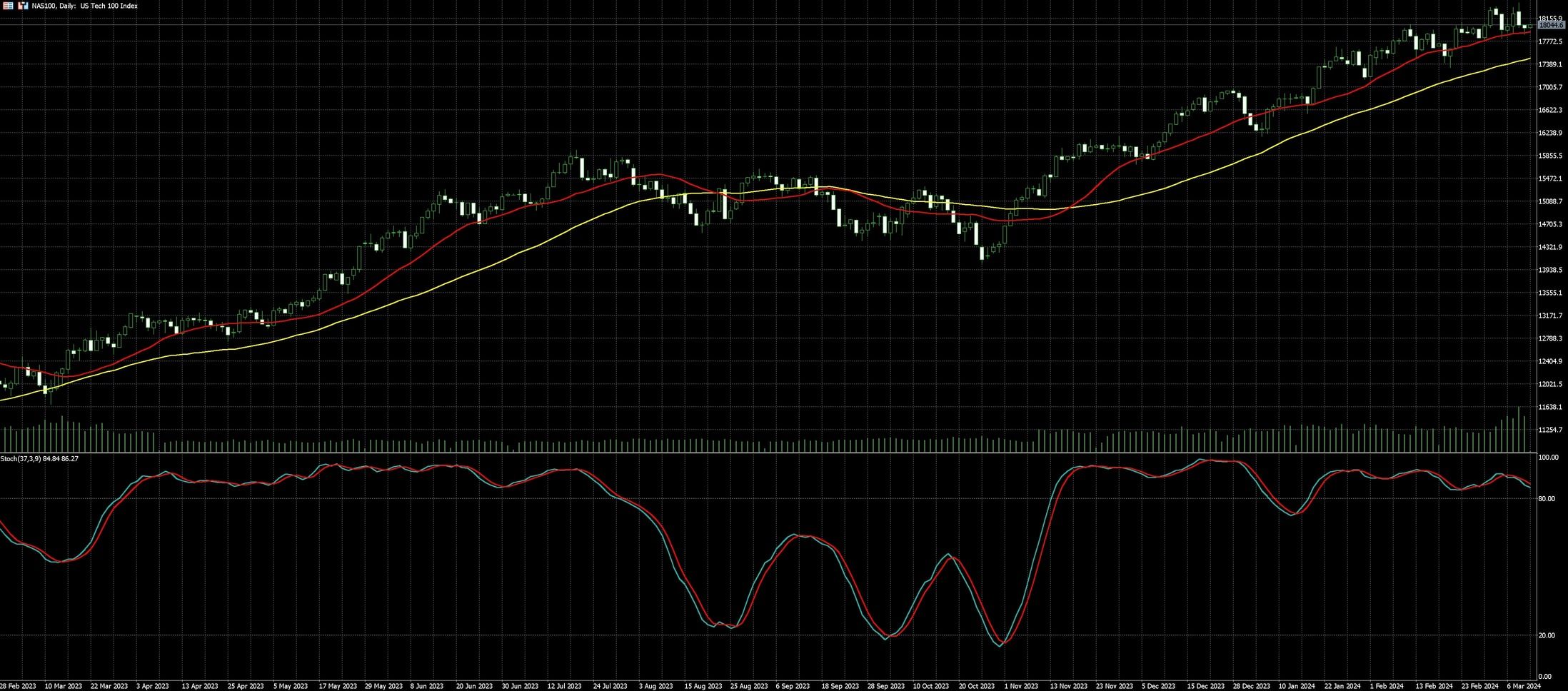The height and width of the screenshot is (691, 1568).
Task: Click the 17005.7 price scale label
Action: pyautogui.click(x=1550, y=87)
